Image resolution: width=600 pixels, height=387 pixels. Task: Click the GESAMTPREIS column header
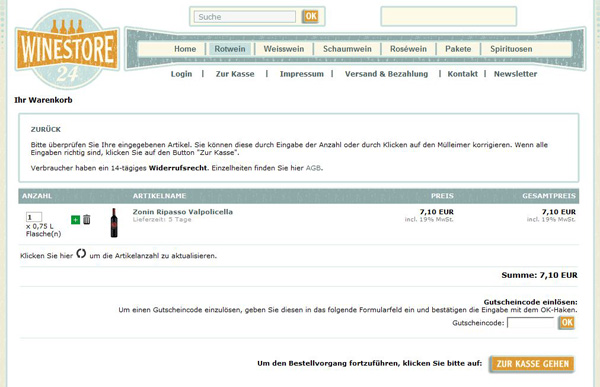(x=549, y=196)
